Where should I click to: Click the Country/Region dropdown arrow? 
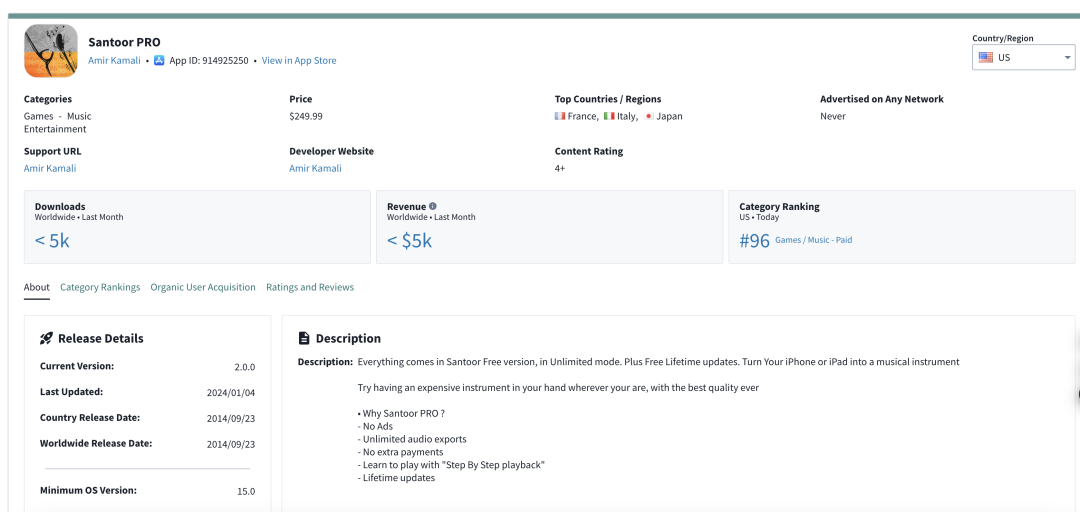coord(1068,58)
